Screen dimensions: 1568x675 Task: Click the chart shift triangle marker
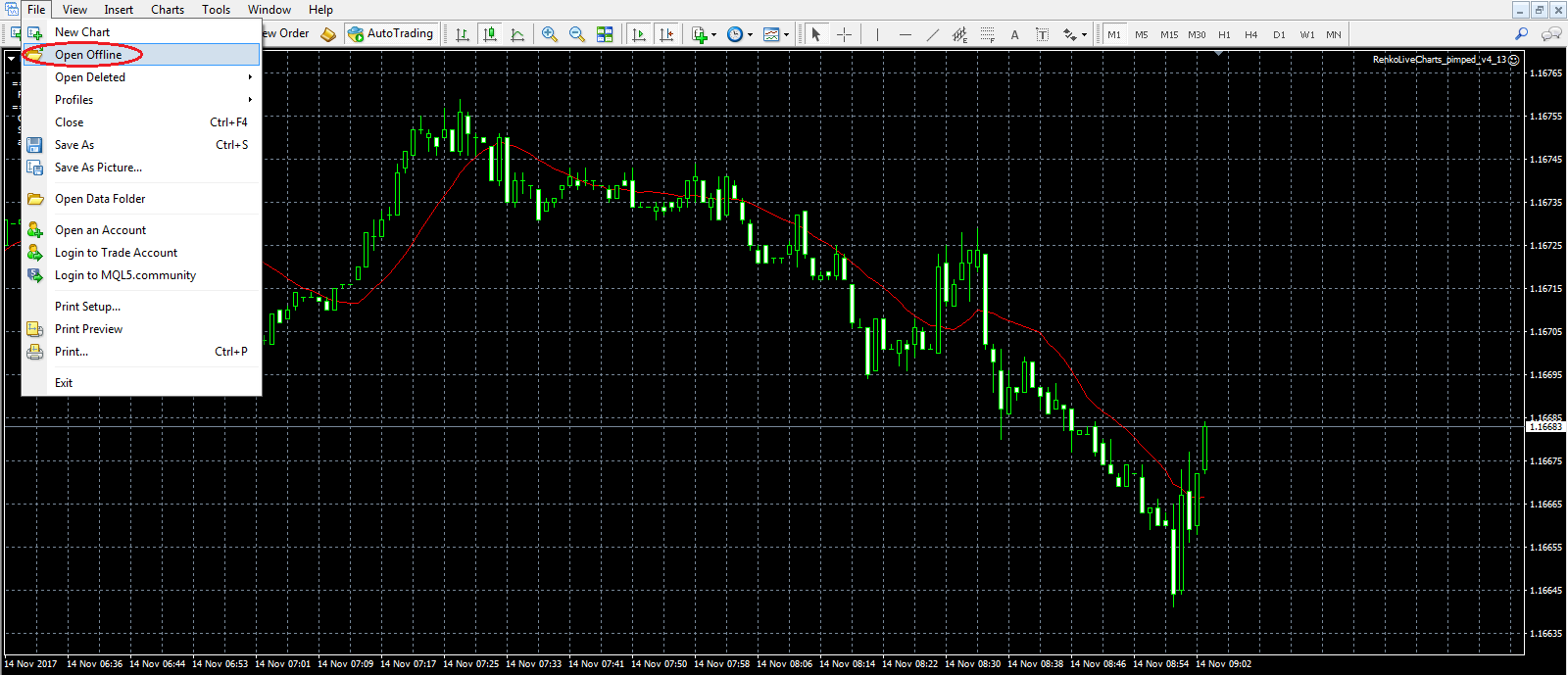[x=1218, y=54]
